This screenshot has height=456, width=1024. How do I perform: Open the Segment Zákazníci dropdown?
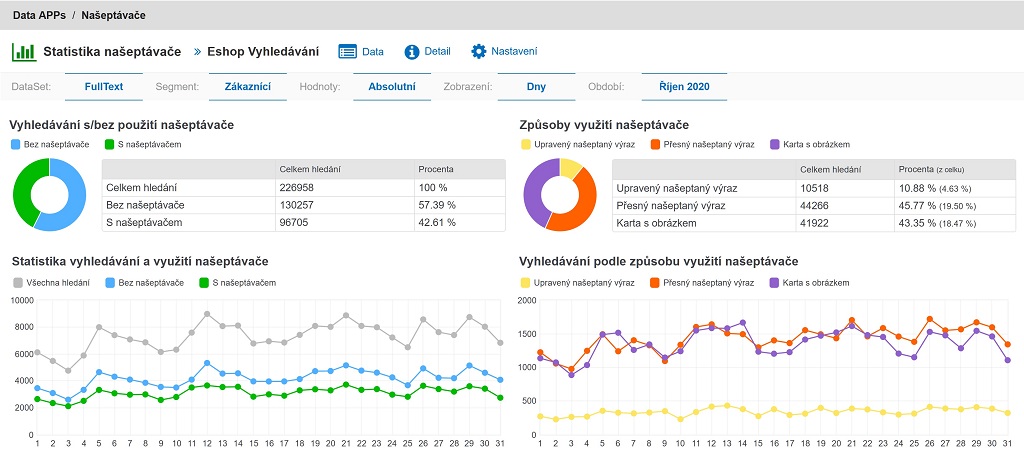click(248, 86)
